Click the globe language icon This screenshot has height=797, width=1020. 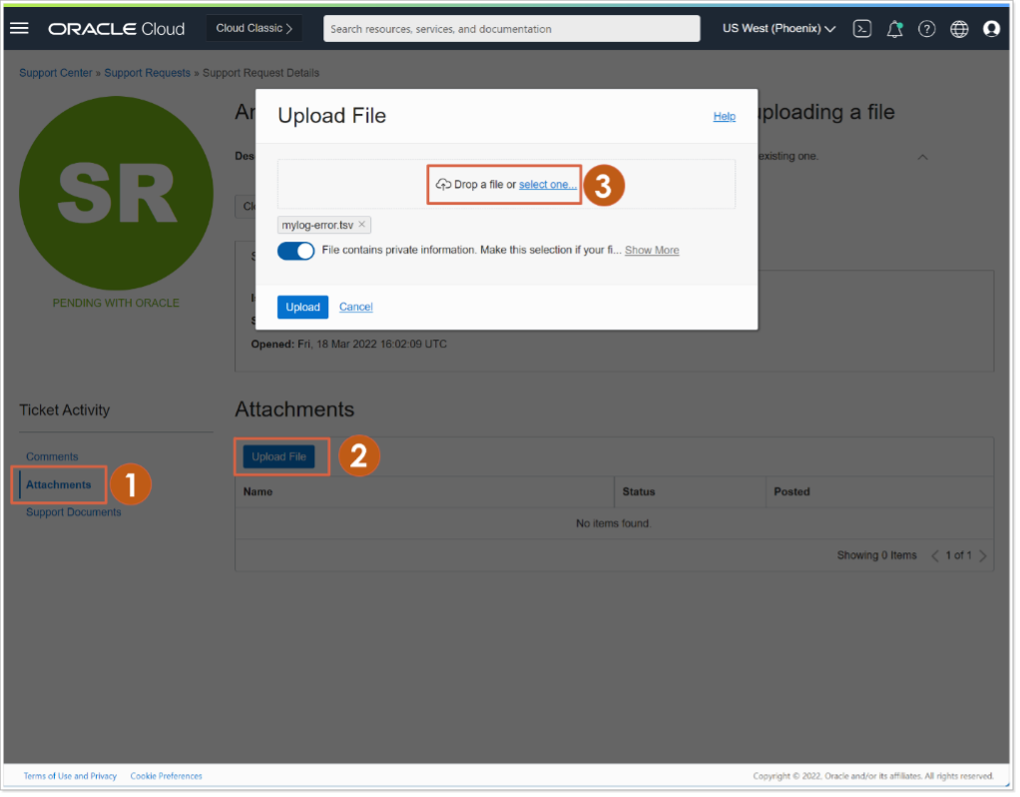tap(959, 29)
